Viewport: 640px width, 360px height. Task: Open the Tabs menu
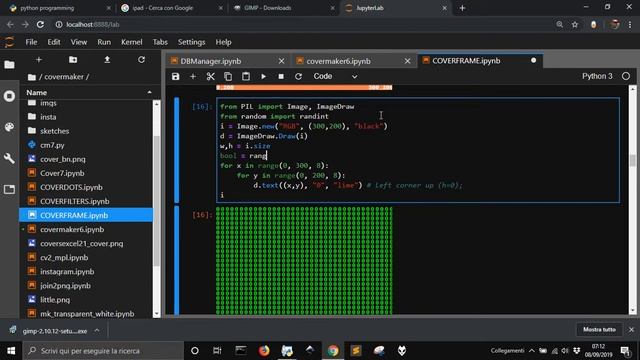tap(160, 42)
